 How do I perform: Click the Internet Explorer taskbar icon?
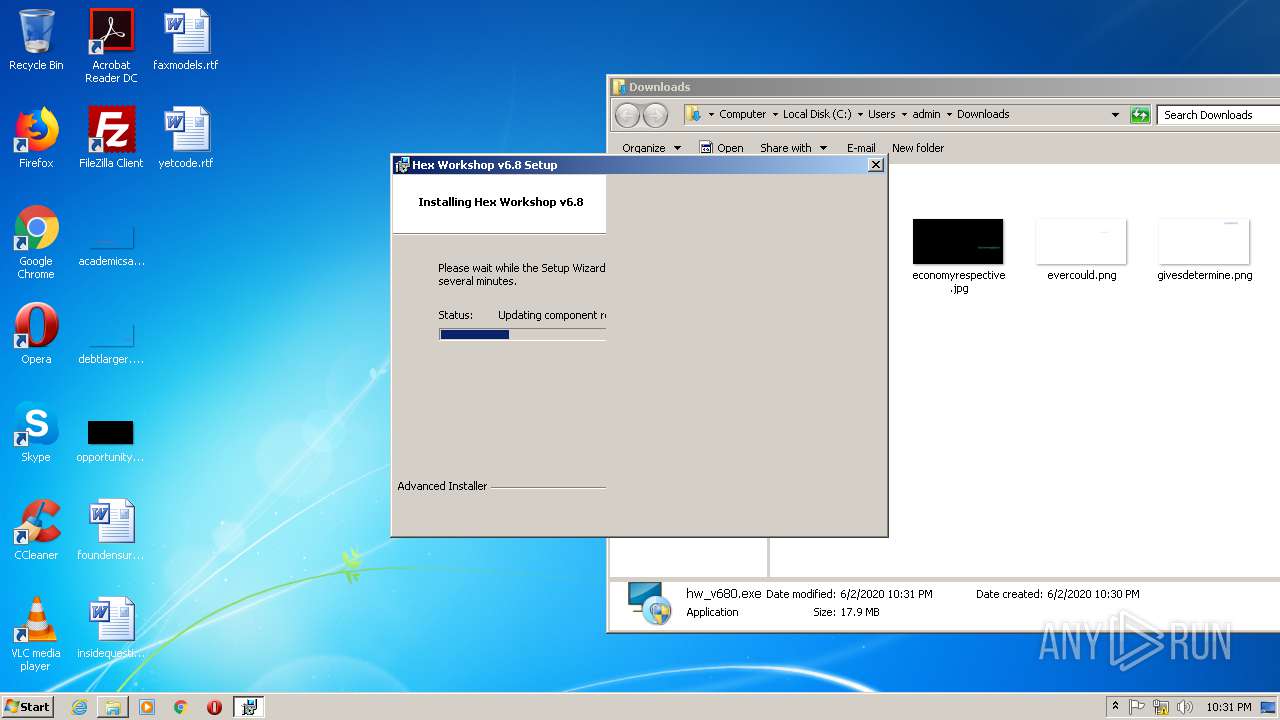coord(79,707)
